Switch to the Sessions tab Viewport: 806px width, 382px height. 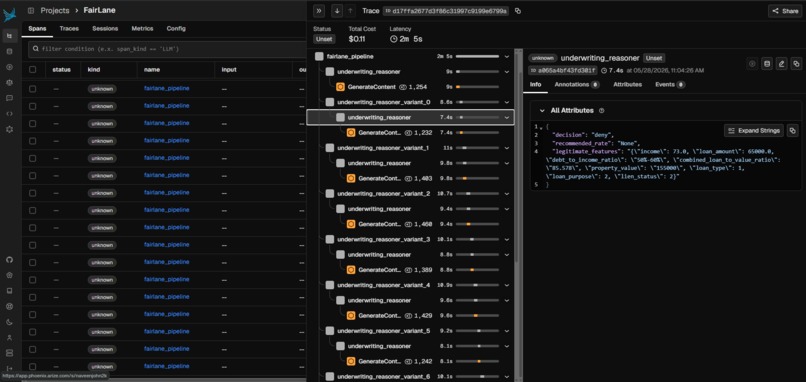(105, 29)
